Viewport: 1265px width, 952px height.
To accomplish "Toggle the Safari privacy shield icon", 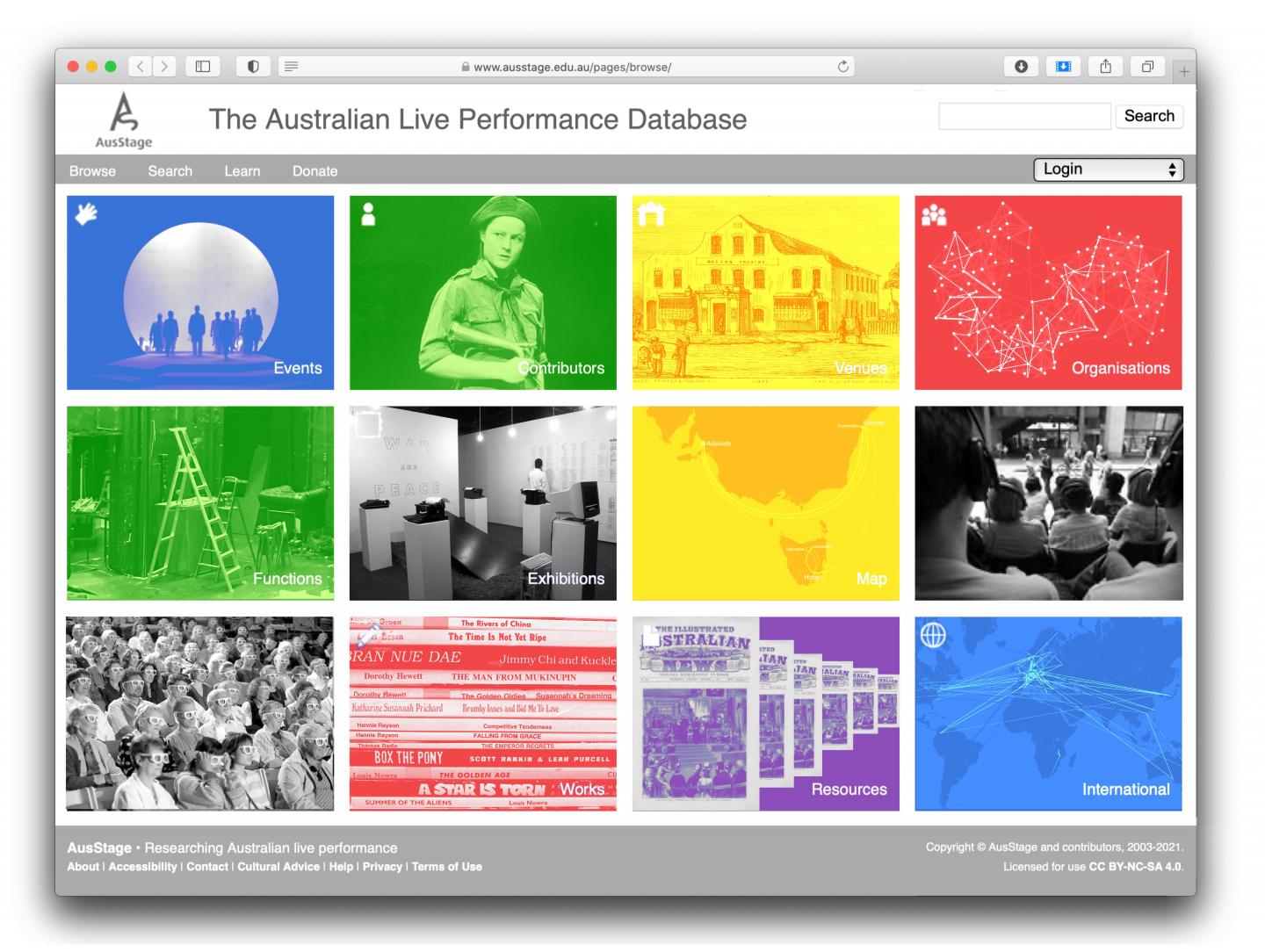I will coord(253,67).
